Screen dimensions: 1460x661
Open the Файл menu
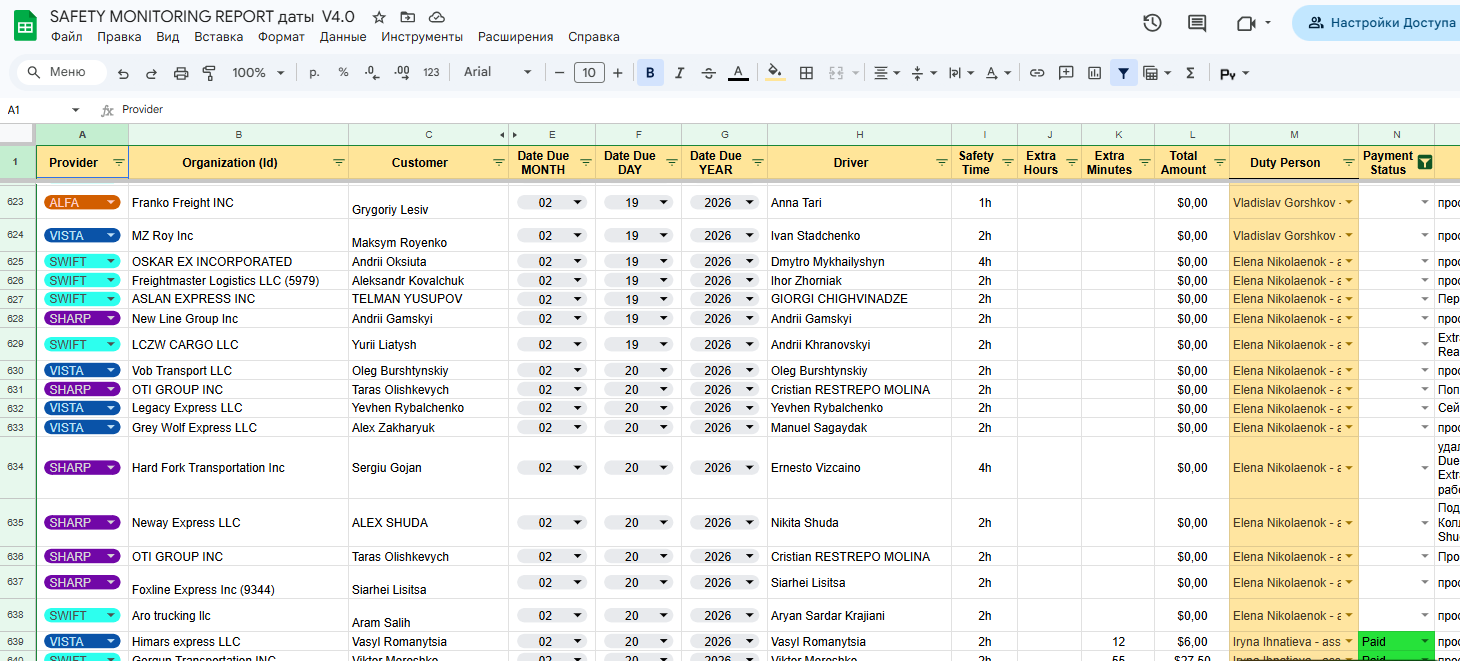pos(66,37)
